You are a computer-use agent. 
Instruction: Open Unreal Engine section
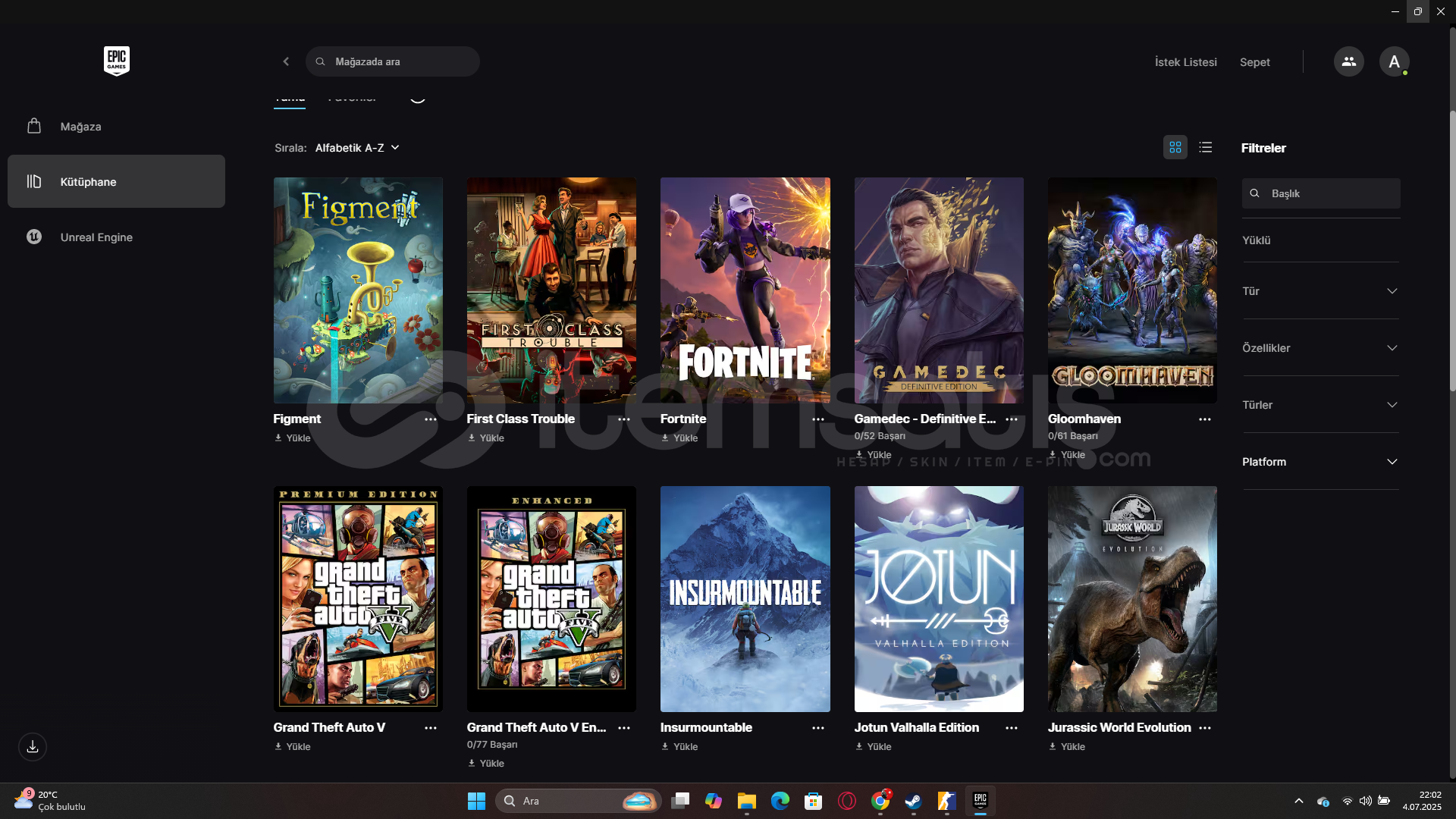coord(116,237)
